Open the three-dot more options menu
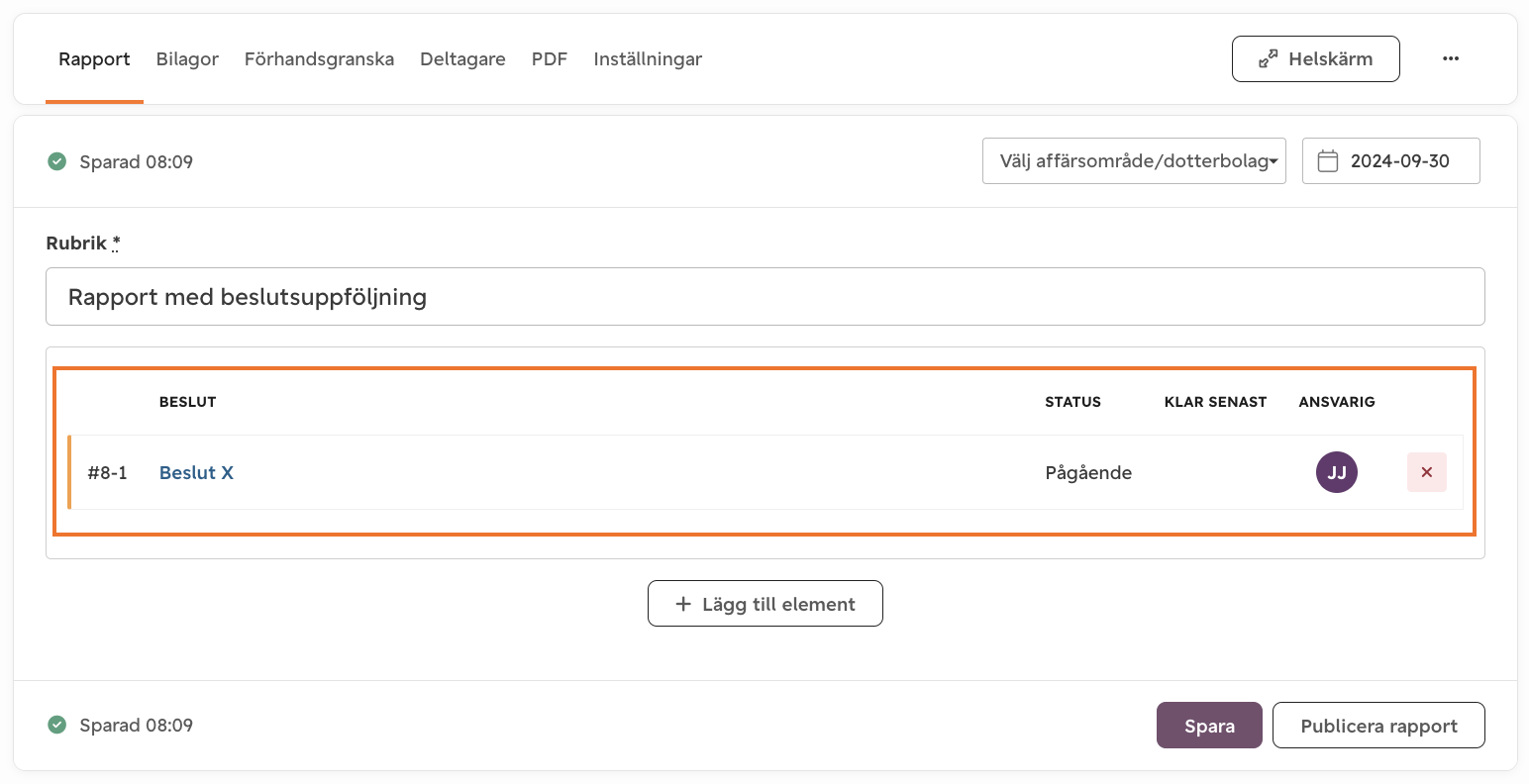This screenshot has width=1529, height=784. 1451,58
